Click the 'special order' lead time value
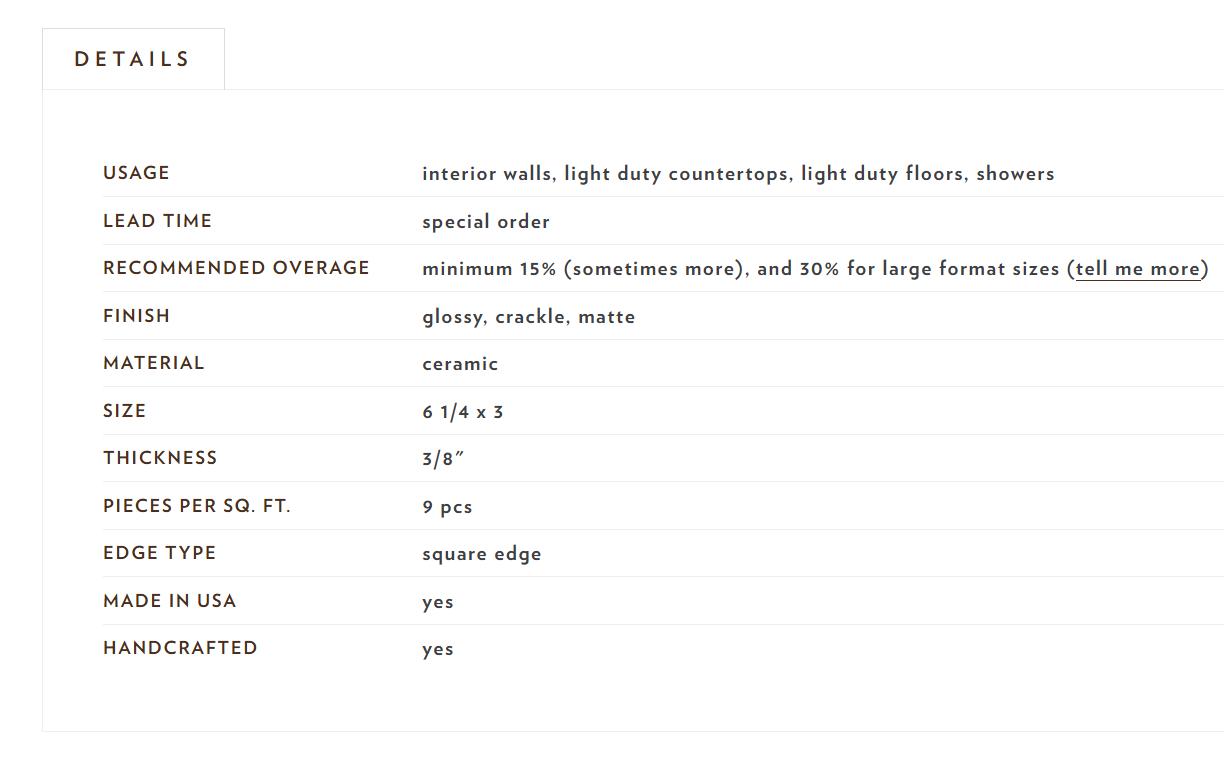The height and width of the screenshot is (784, 1224). [486, 222]
